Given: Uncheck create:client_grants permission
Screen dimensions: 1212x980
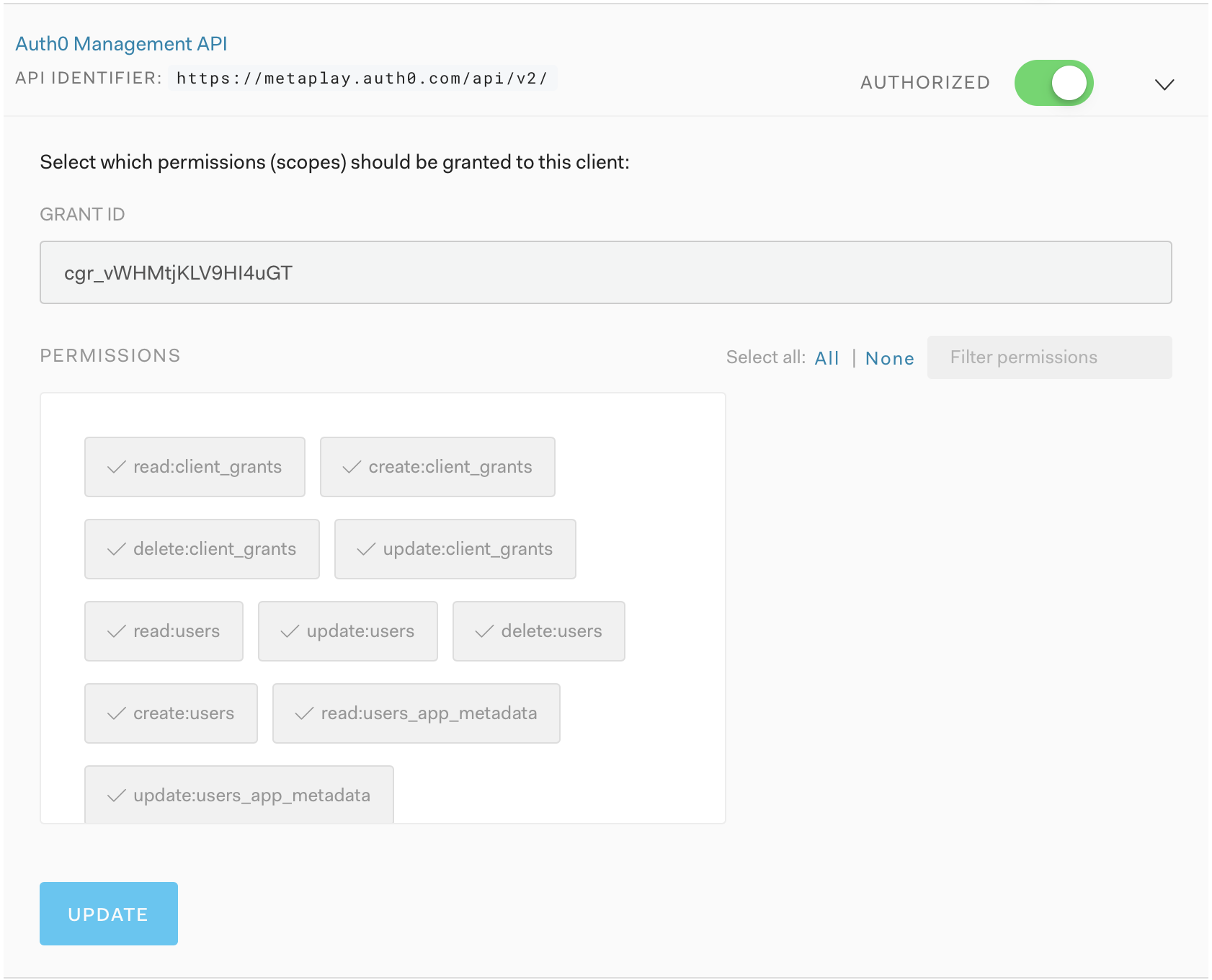Looking at the screenshot, I should [437, 467].
